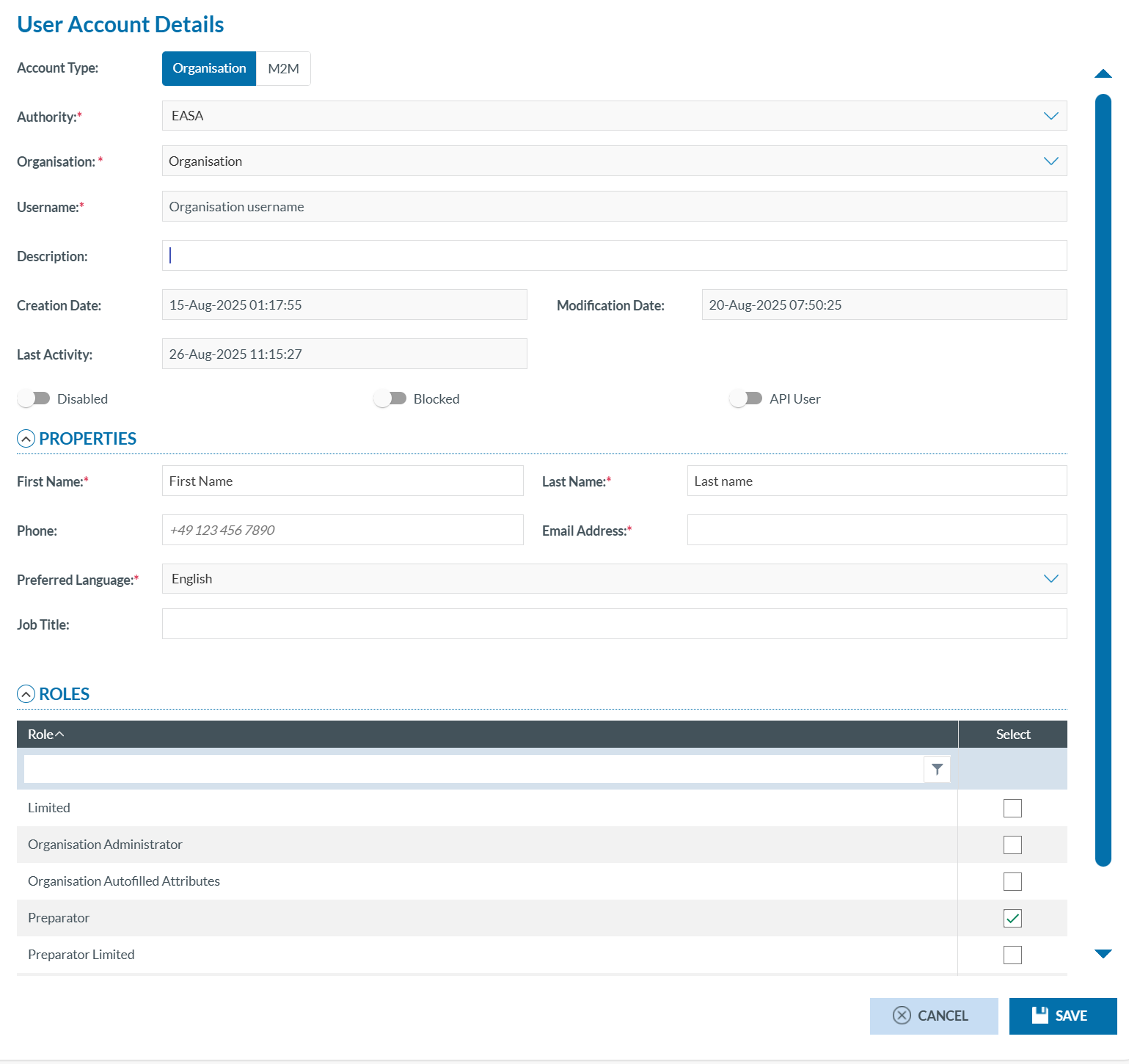
Task: Toggle the Disabled switch
Action: [34, 398]
